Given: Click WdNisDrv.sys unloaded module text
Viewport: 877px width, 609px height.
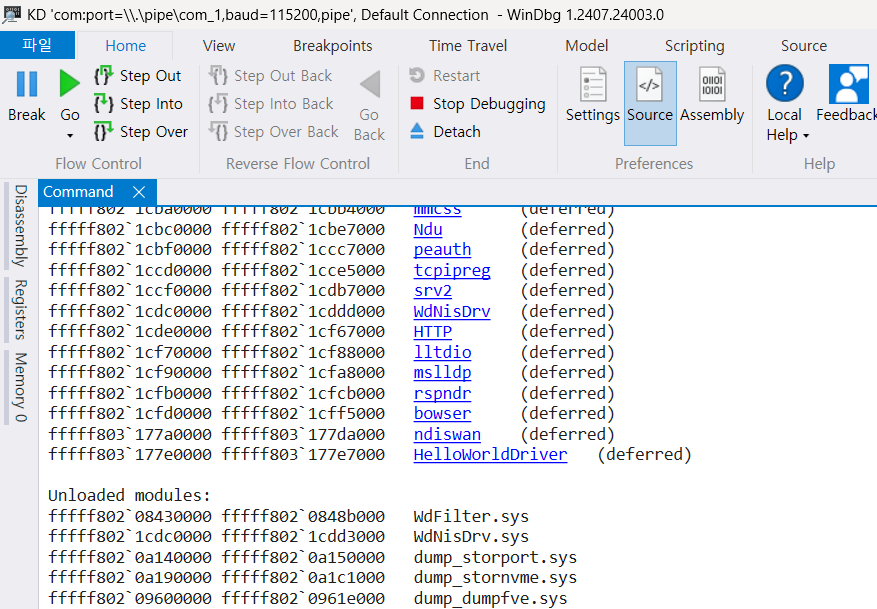Looking at the screenshot, I should point(471,536).
